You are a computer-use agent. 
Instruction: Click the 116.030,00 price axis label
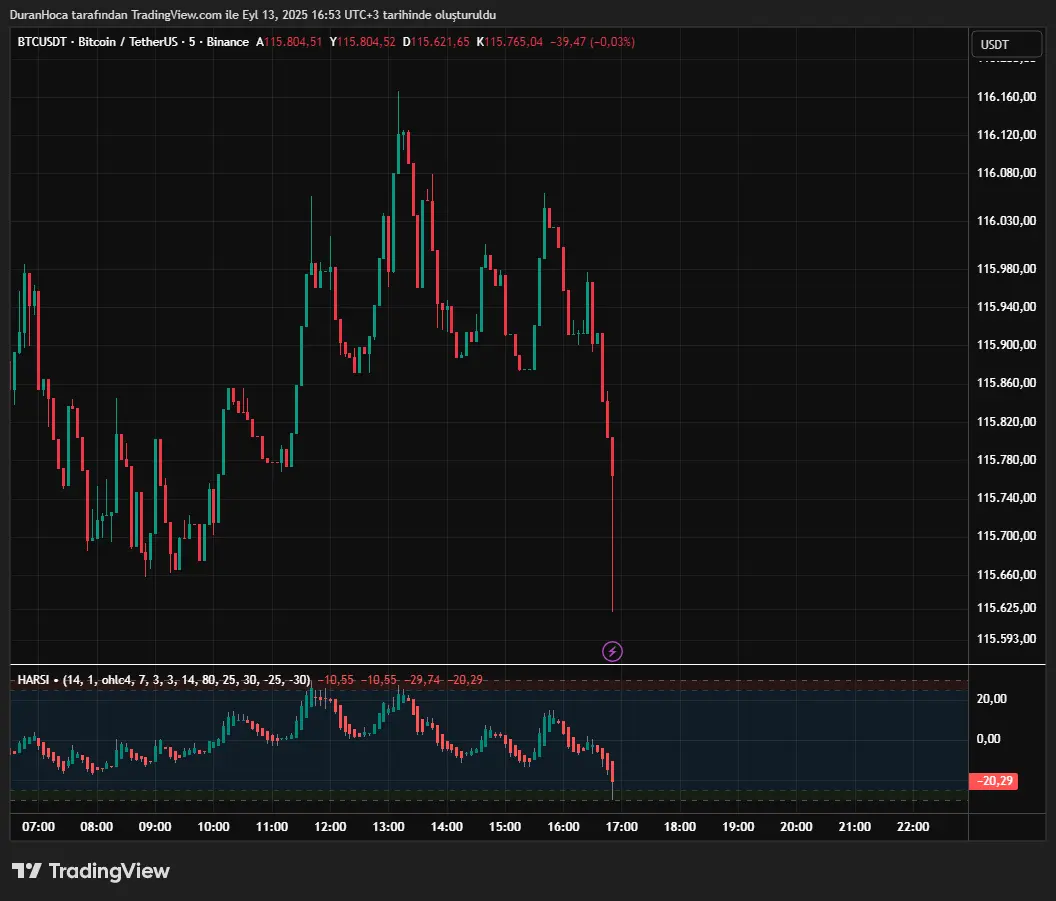pyautogui.click(x=1006, y=221)
